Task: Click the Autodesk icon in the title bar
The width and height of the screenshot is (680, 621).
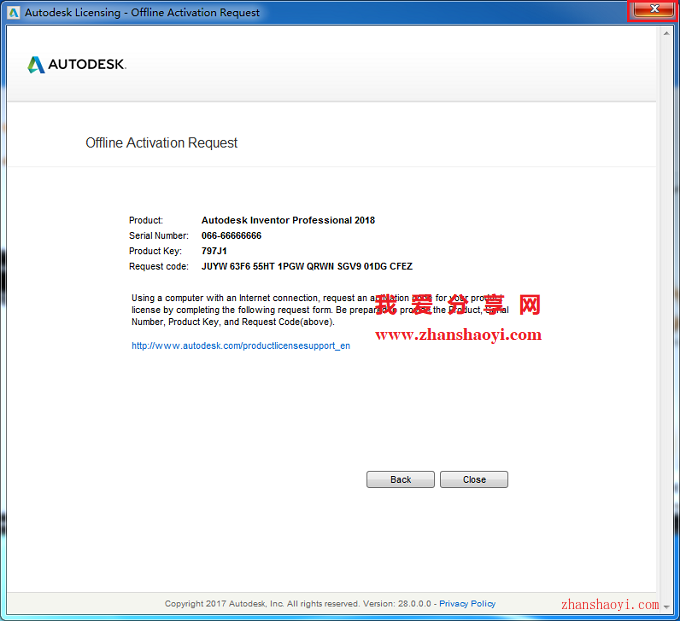Action: [13, 13]
